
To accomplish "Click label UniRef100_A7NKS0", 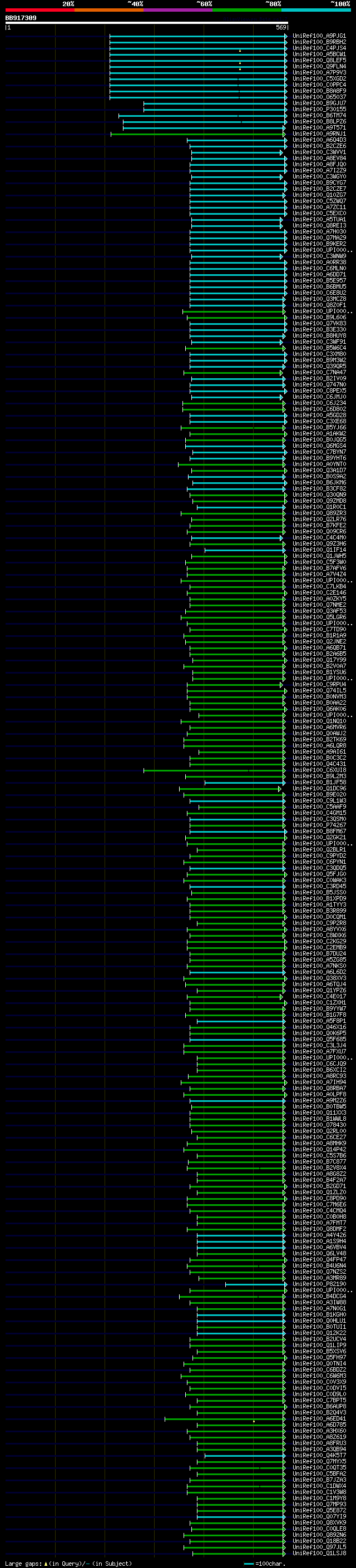I will pyautogui.click(x=319, y=966).
